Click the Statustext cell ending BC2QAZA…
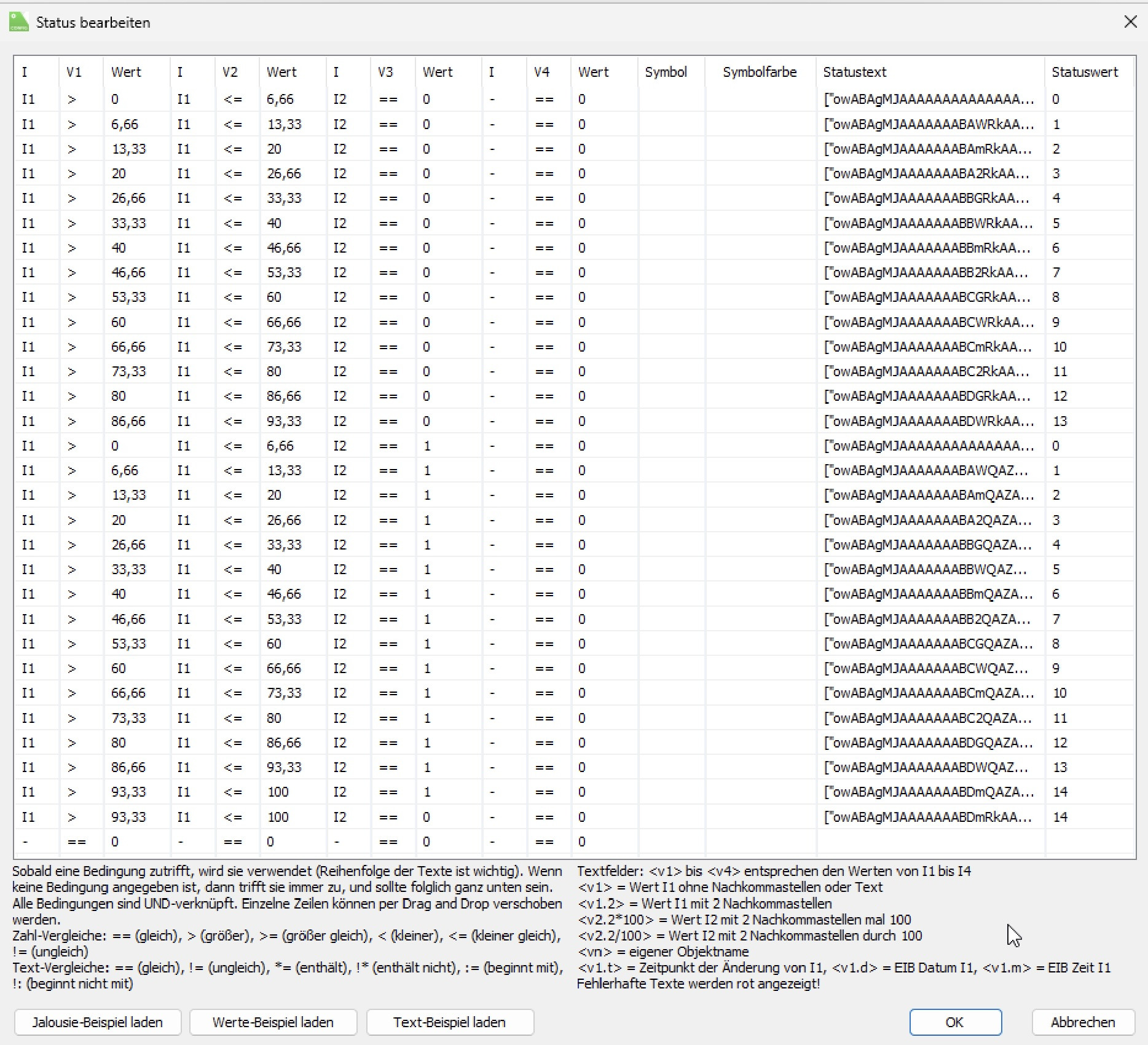 pyautogui.click(x=930, y=718)
